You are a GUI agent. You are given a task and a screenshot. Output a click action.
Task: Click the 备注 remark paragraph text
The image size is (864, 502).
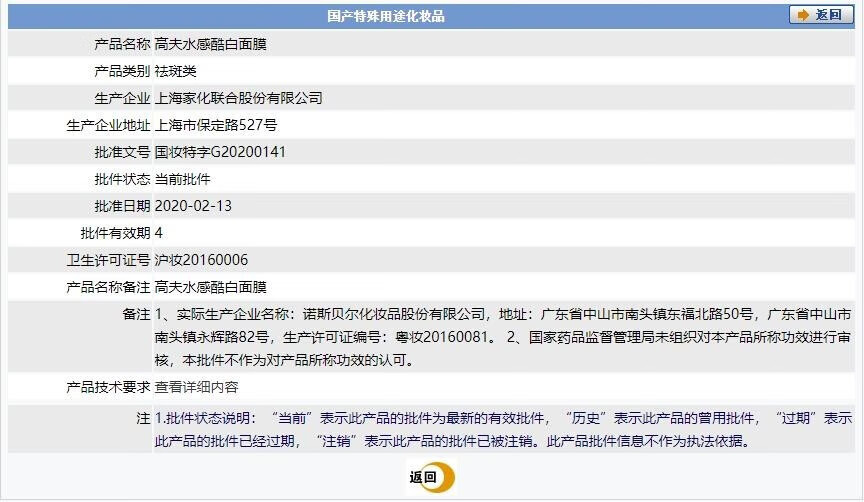click(503, 337)
